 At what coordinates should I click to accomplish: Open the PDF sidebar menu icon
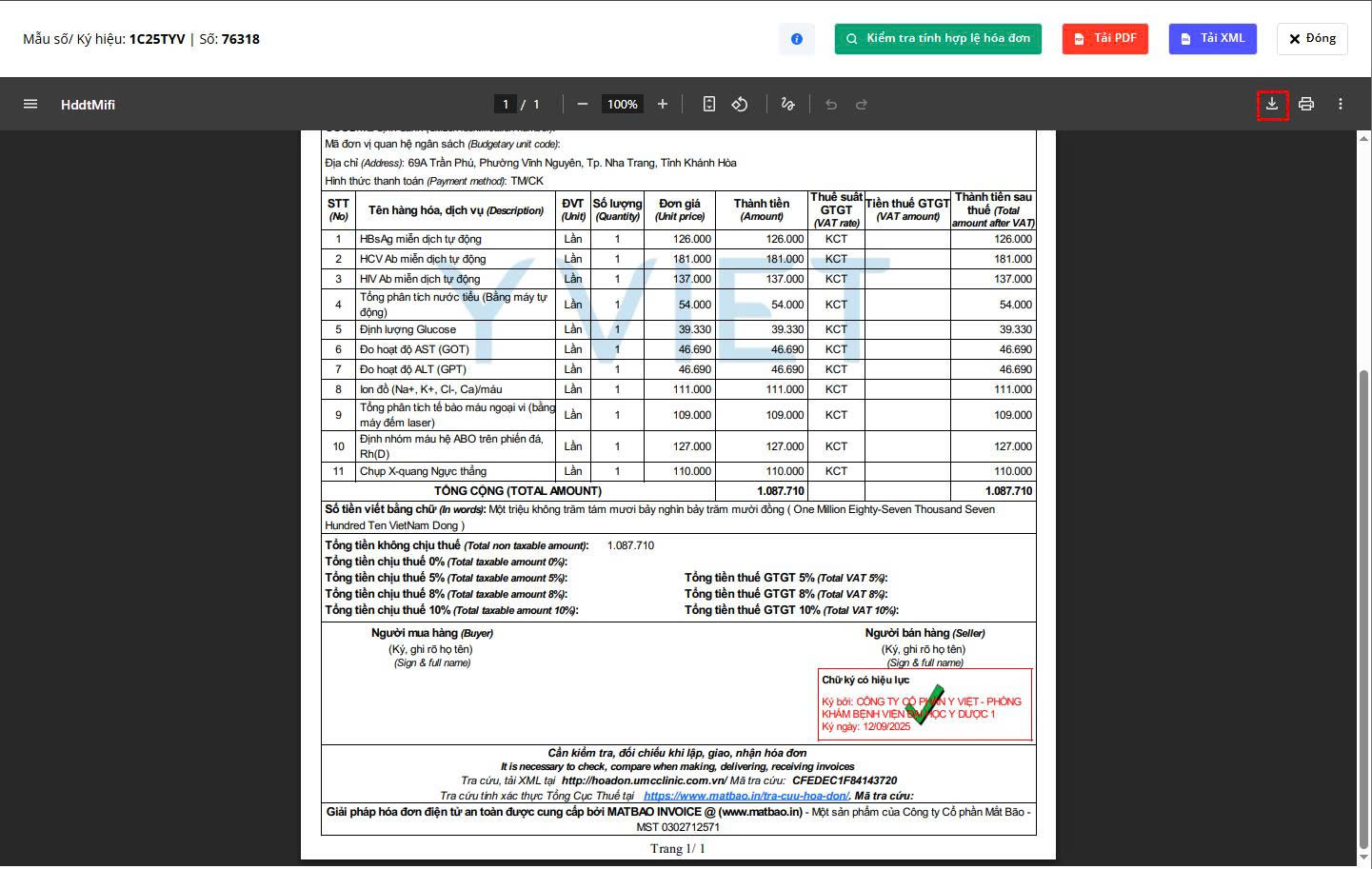[x=30, y=105]
